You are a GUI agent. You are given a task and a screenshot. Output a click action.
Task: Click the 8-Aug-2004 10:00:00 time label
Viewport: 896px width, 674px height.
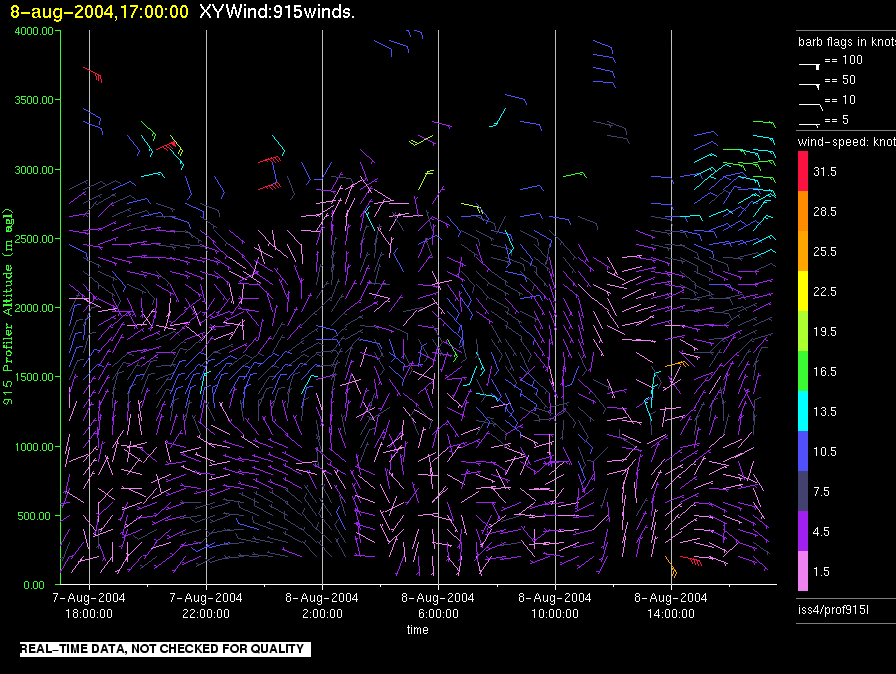[x=555, y=605]
